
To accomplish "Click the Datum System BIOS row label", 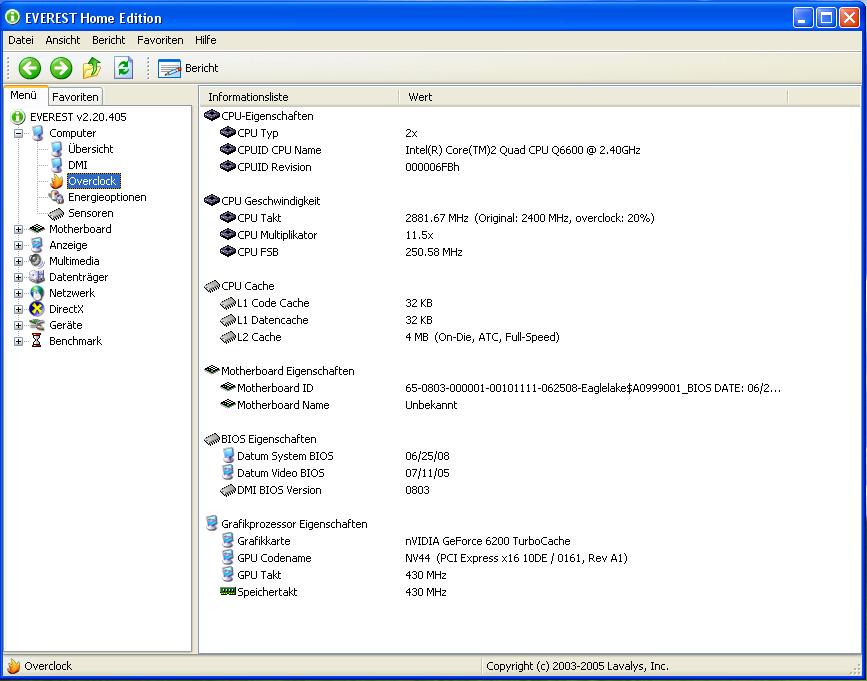I will click(x=285, y=457).
